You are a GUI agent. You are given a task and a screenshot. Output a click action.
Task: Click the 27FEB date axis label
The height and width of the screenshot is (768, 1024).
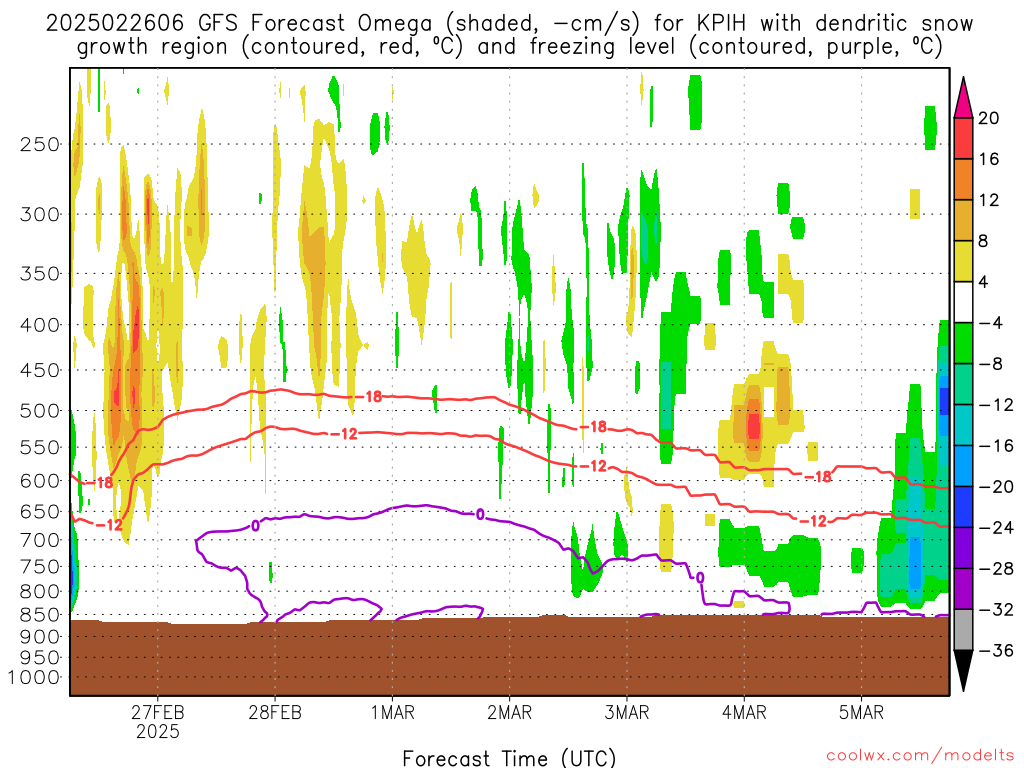point(157,712)
